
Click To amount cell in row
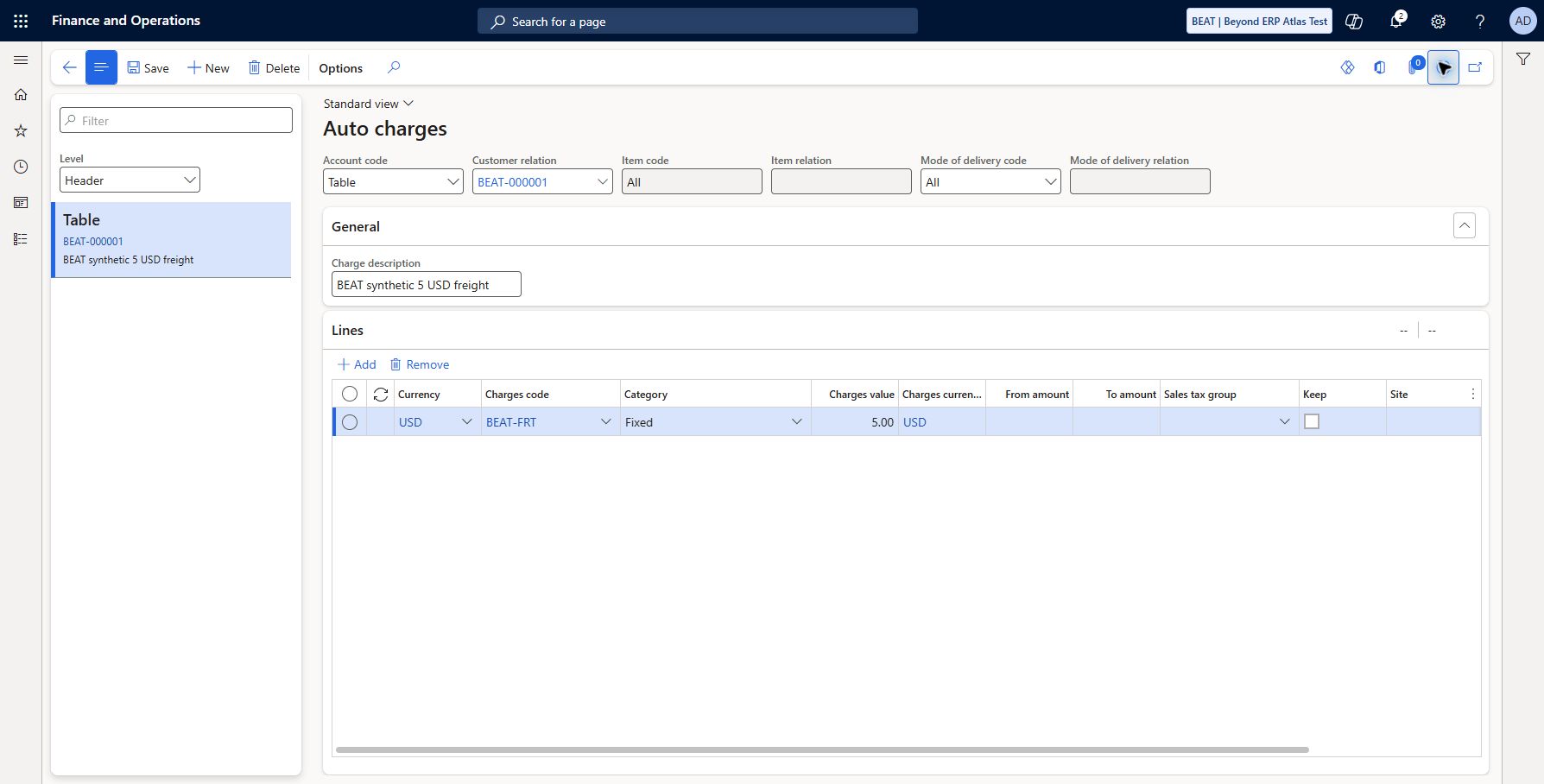(1117, 422)
